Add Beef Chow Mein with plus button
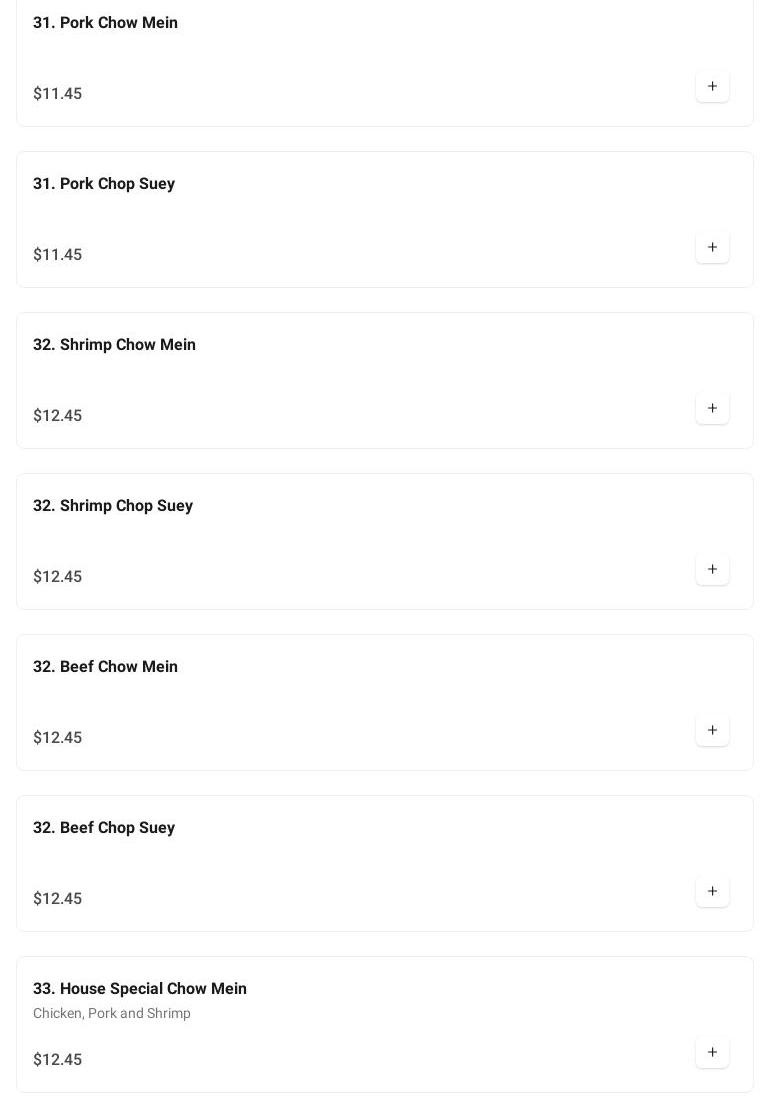Image resolution: width=770 pixels, height=1101 pixels. (x=712, y=731)
